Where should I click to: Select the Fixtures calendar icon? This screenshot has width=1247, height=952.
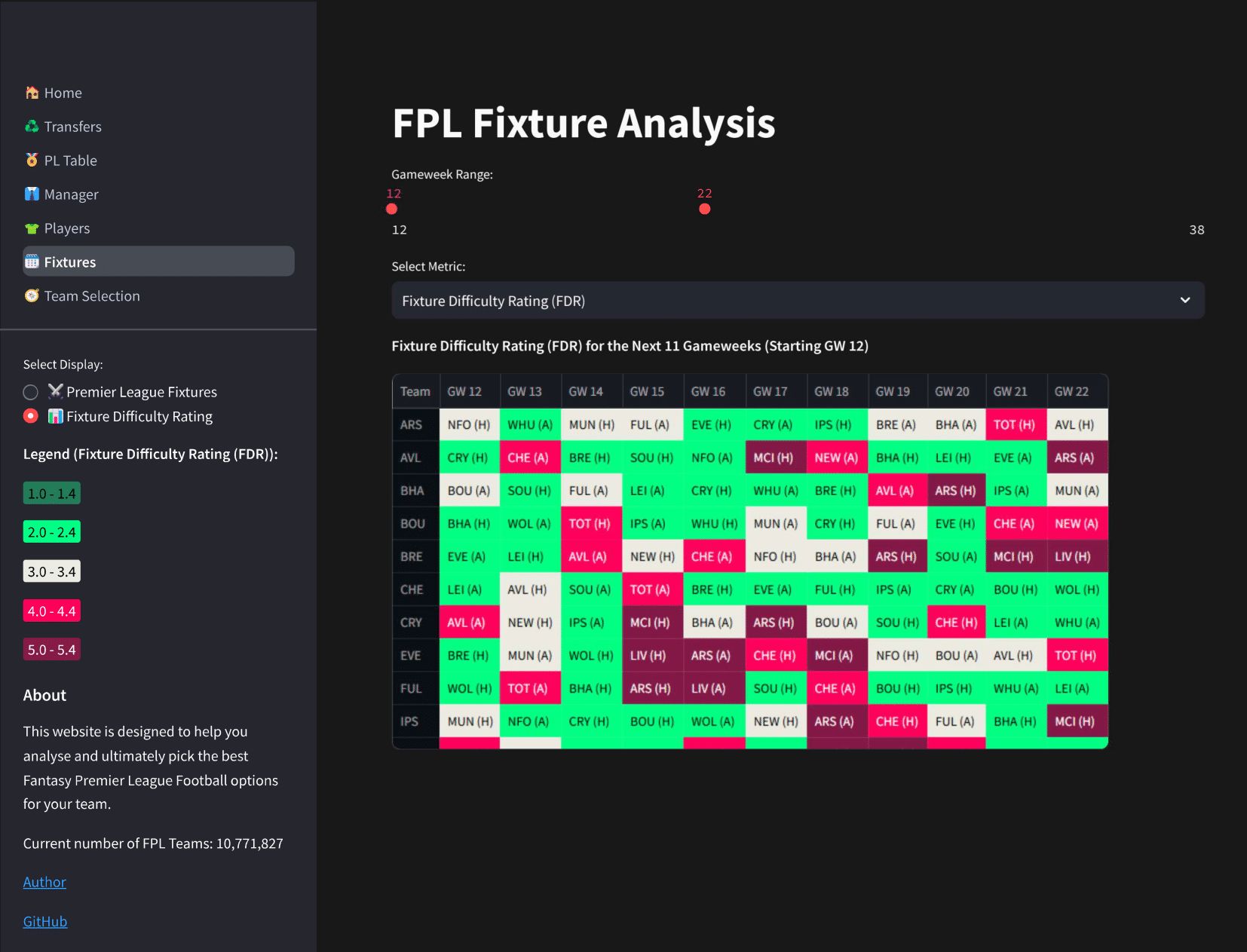[32, 262]
